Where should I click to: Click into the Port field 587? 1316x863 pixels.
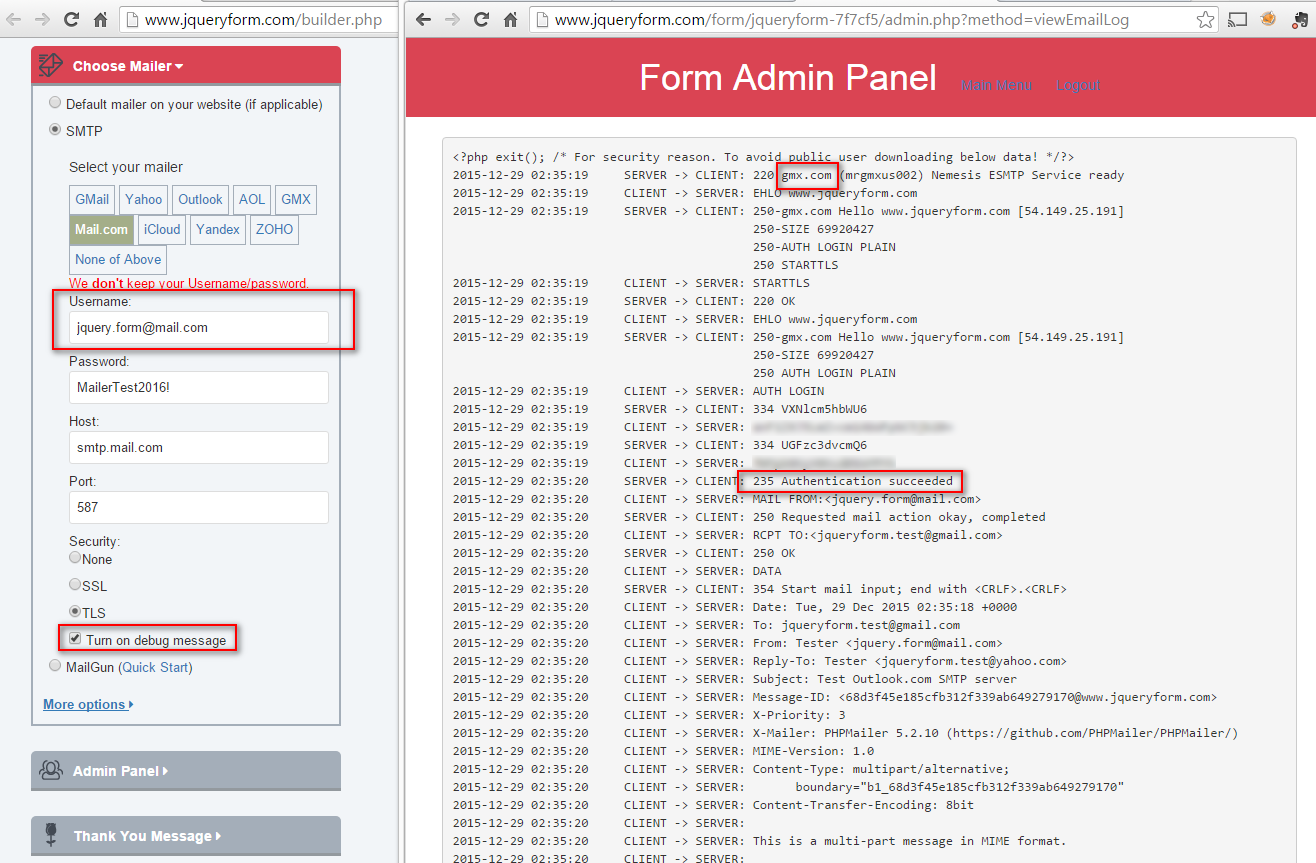tap(199, 507)
